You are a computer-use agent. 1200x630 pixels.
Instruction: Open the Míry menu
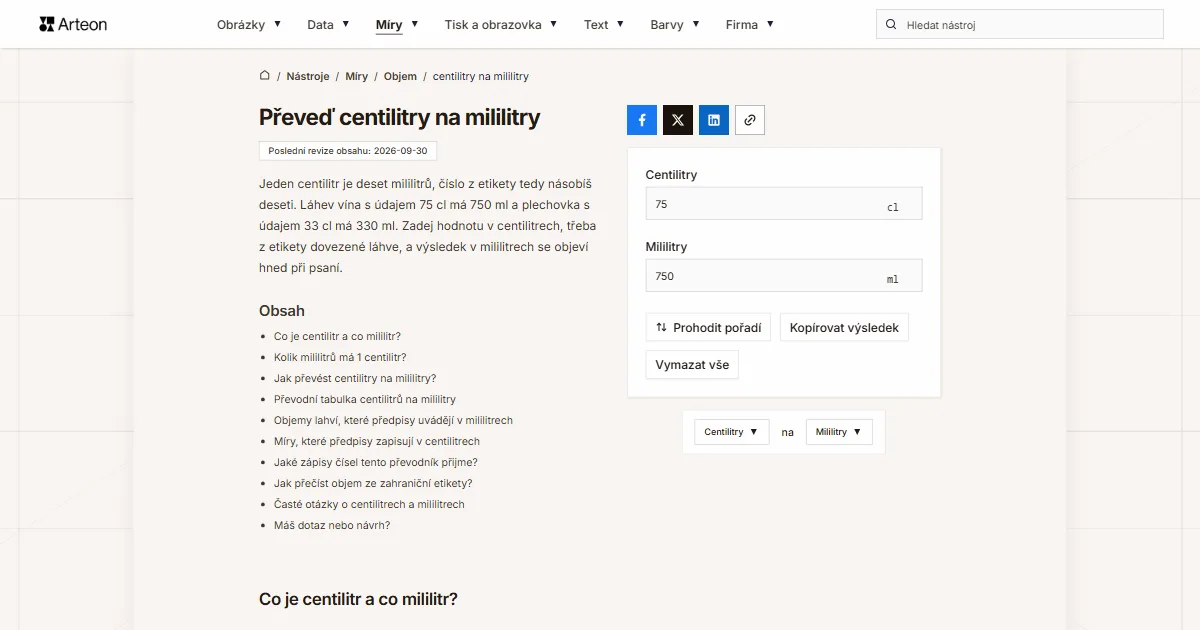click(x=397, y=24)
